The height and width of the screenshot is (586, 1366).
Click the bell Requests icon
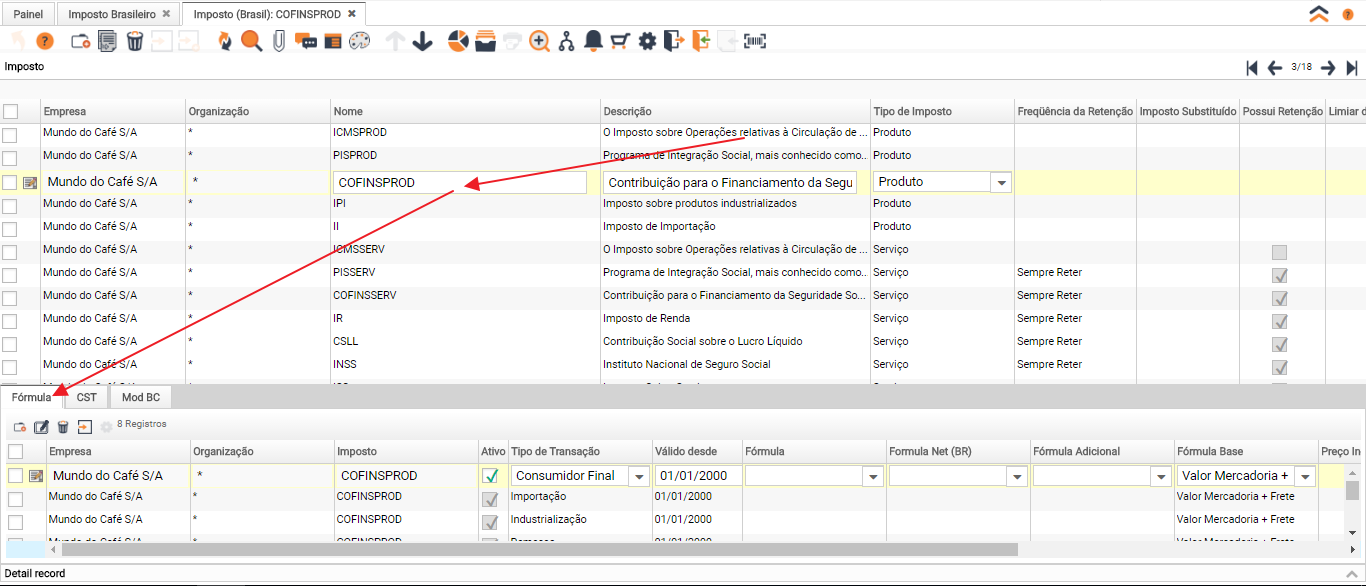pos(593,41)
